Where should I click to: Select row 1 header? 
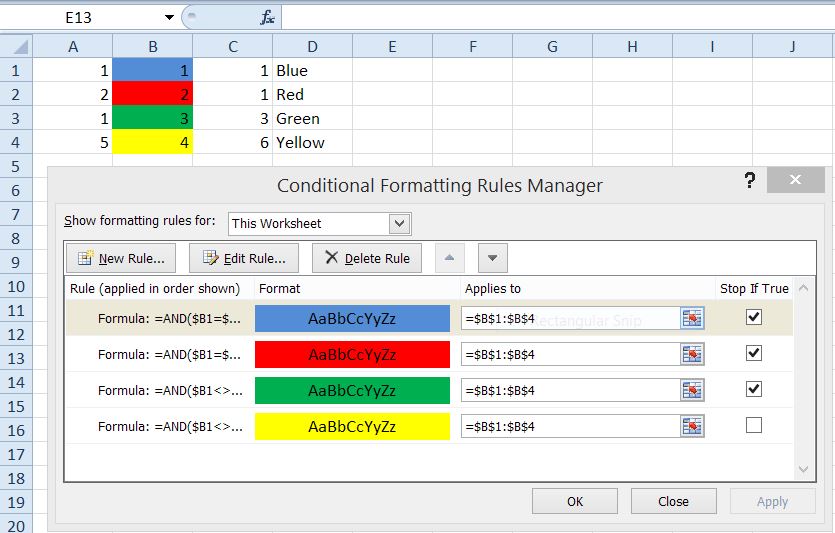[16, 70]
